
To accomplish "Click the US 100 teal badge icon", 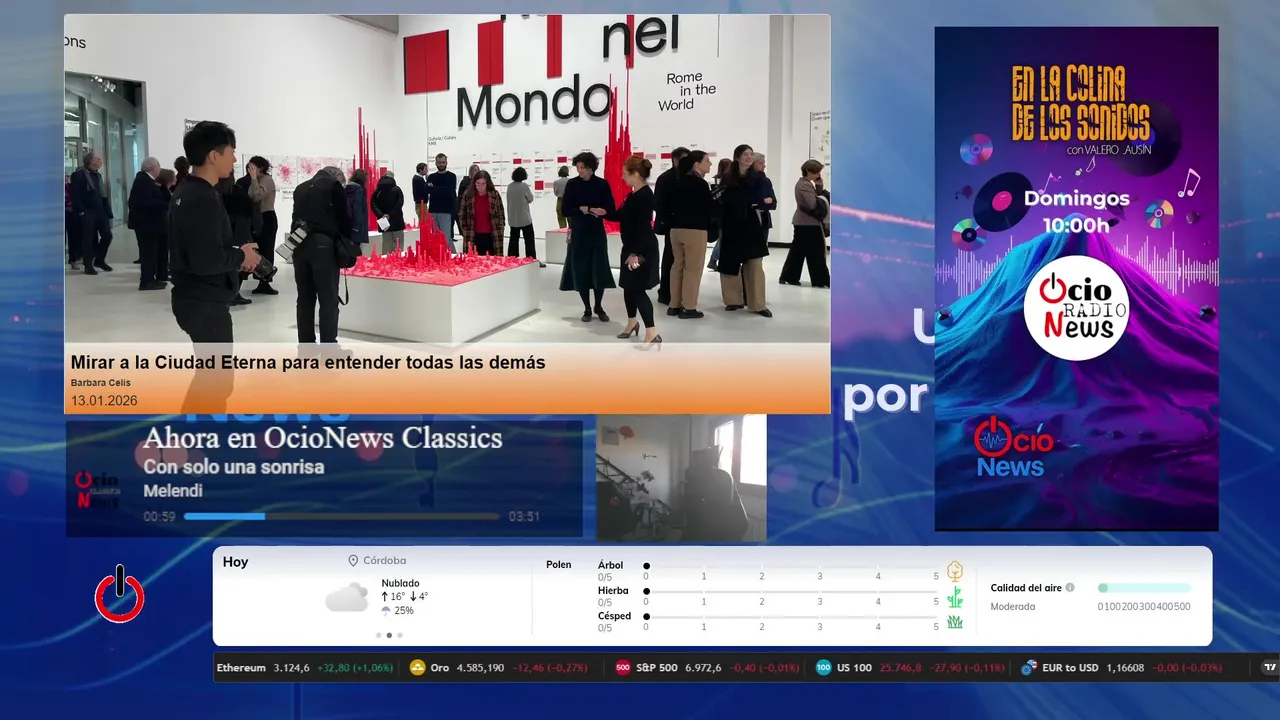I will [823, 667].
